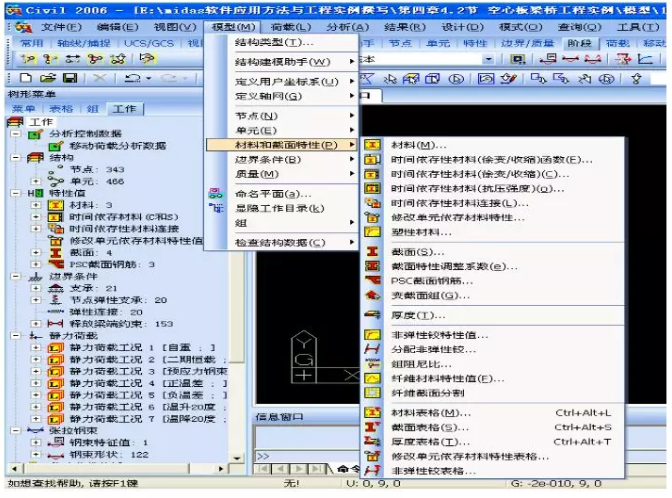This screenshot has height=498, width=672.
Task: Open the 边界条件(B) submenu
Action: tap(282, 159)
